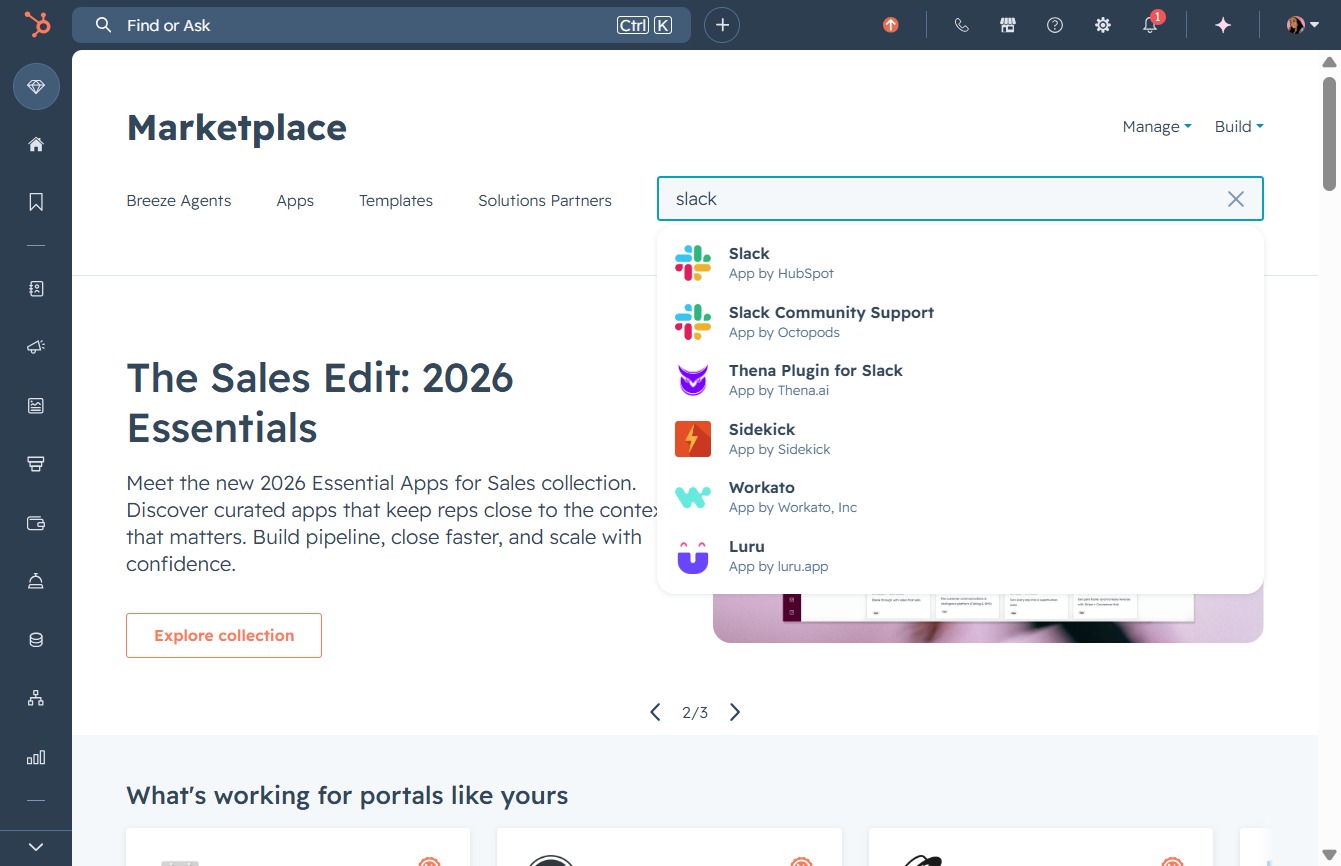Go to previous carousel slide

click(655, 712)
